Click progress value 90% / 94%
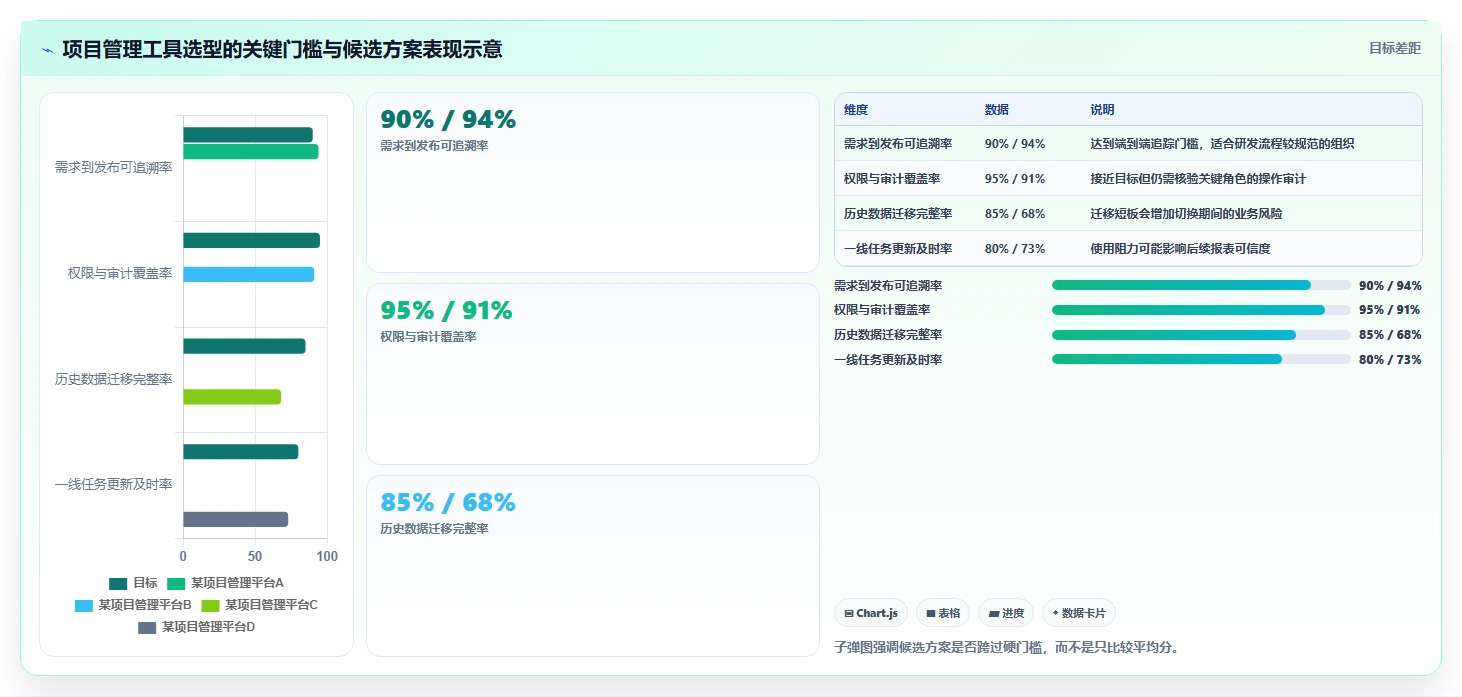Viewport: 1462px width, 697px height. [1390, 286]
